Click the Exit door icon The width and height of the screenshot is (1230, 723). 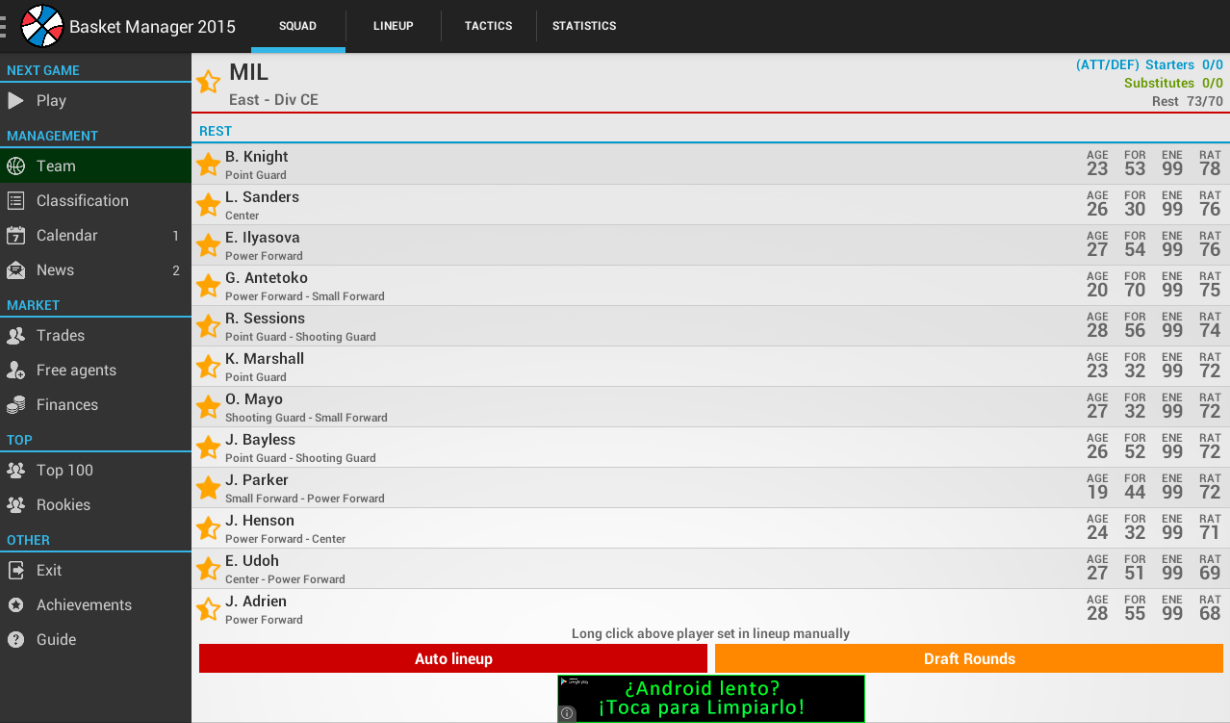pos(16,570)
